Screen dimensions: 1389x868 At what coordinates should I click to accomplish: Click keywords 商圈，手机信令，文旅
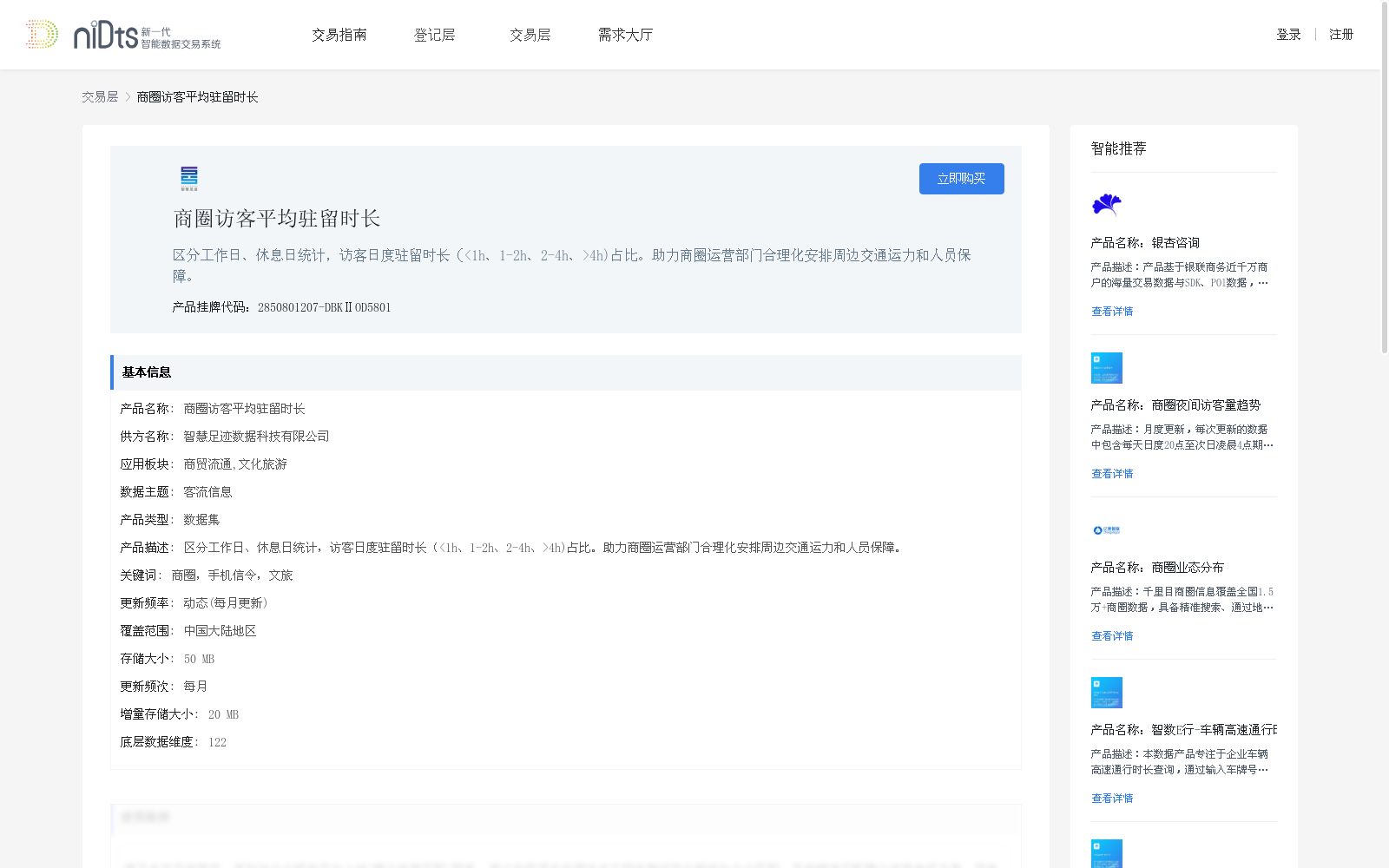(x=232, y=575)
